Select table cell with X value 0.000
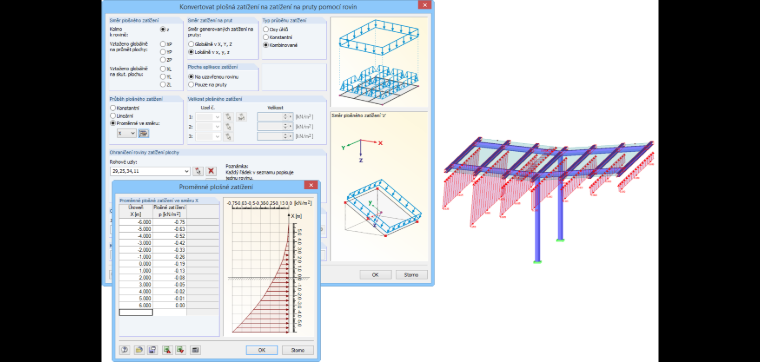Viewport: 760px width, 362px height. coord(136,264)
